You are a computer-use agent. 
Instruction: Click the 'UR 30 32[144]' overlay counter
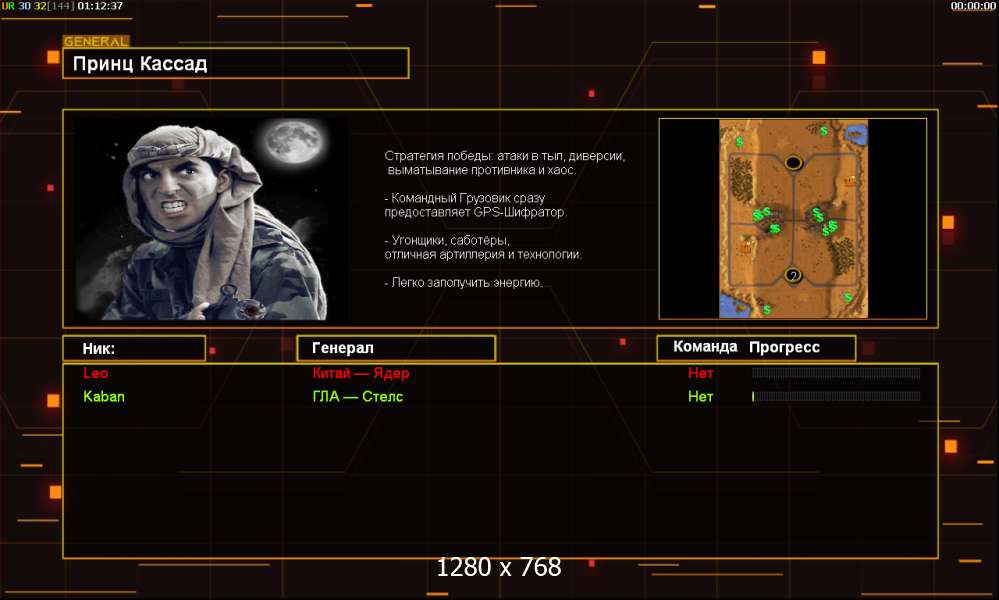point(38,6)
